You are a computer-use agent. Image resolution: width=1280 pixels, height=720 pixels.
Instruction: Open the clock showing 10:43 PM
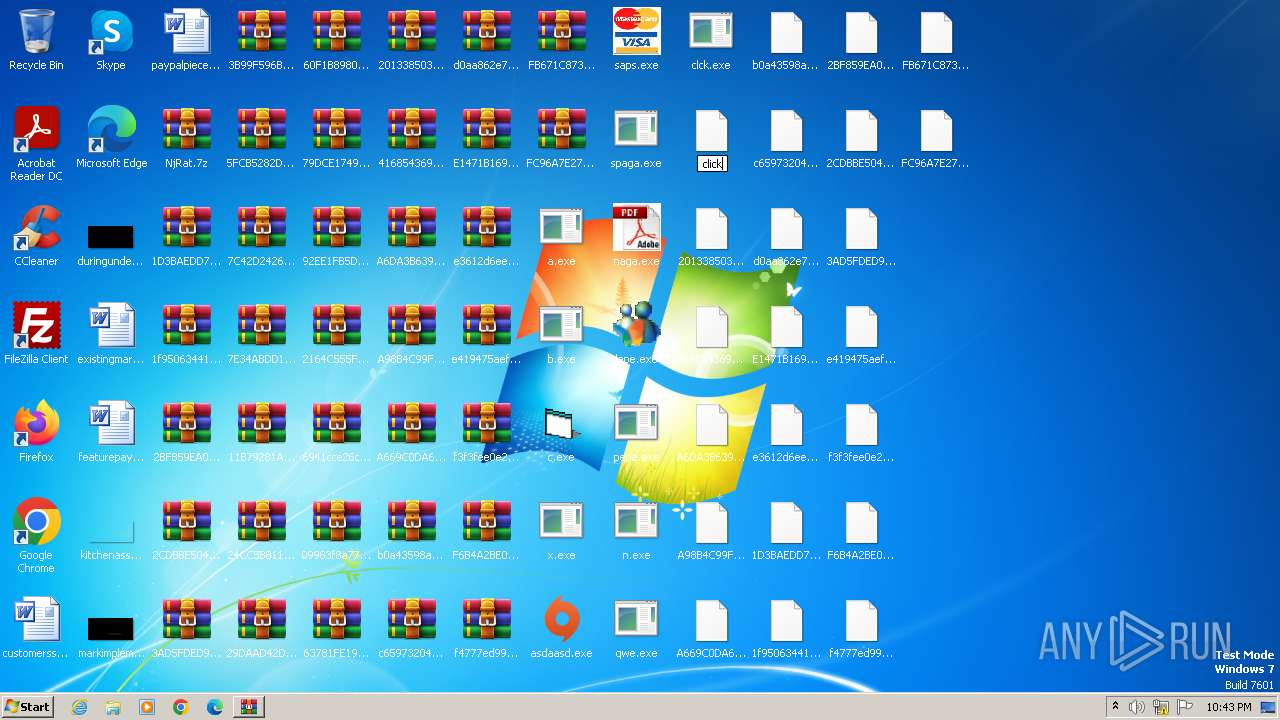(1229, 707)
